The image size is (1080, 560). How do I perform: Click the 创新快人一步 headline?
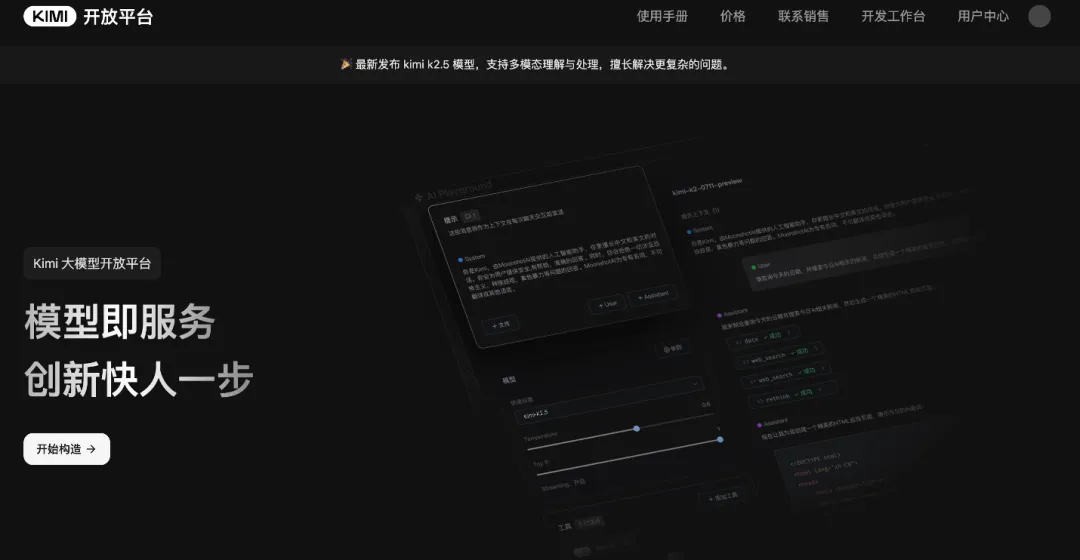click(x=139, y=380)
